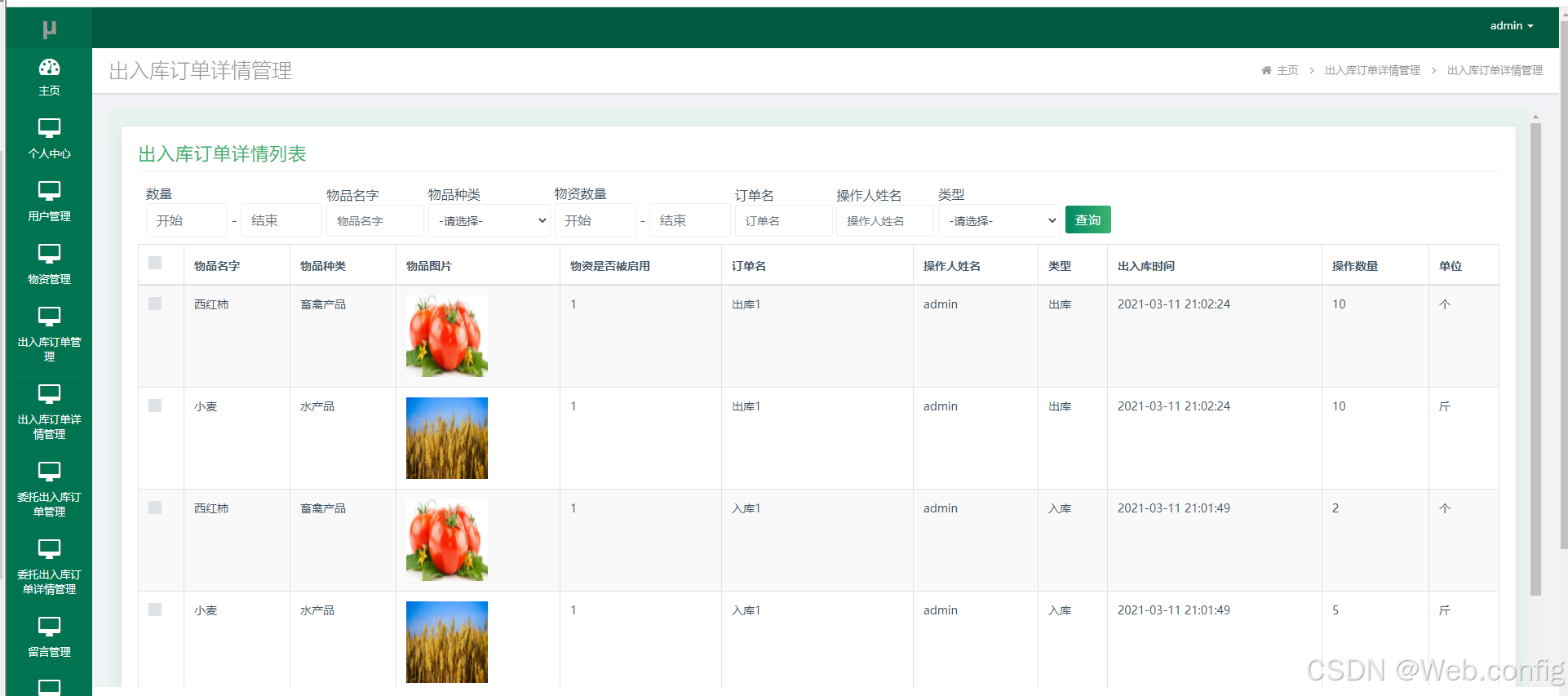Click the monitor icon above 委托出入库订单详情管理
This screenshot has height=696, width=1568.
coord(49,549)
